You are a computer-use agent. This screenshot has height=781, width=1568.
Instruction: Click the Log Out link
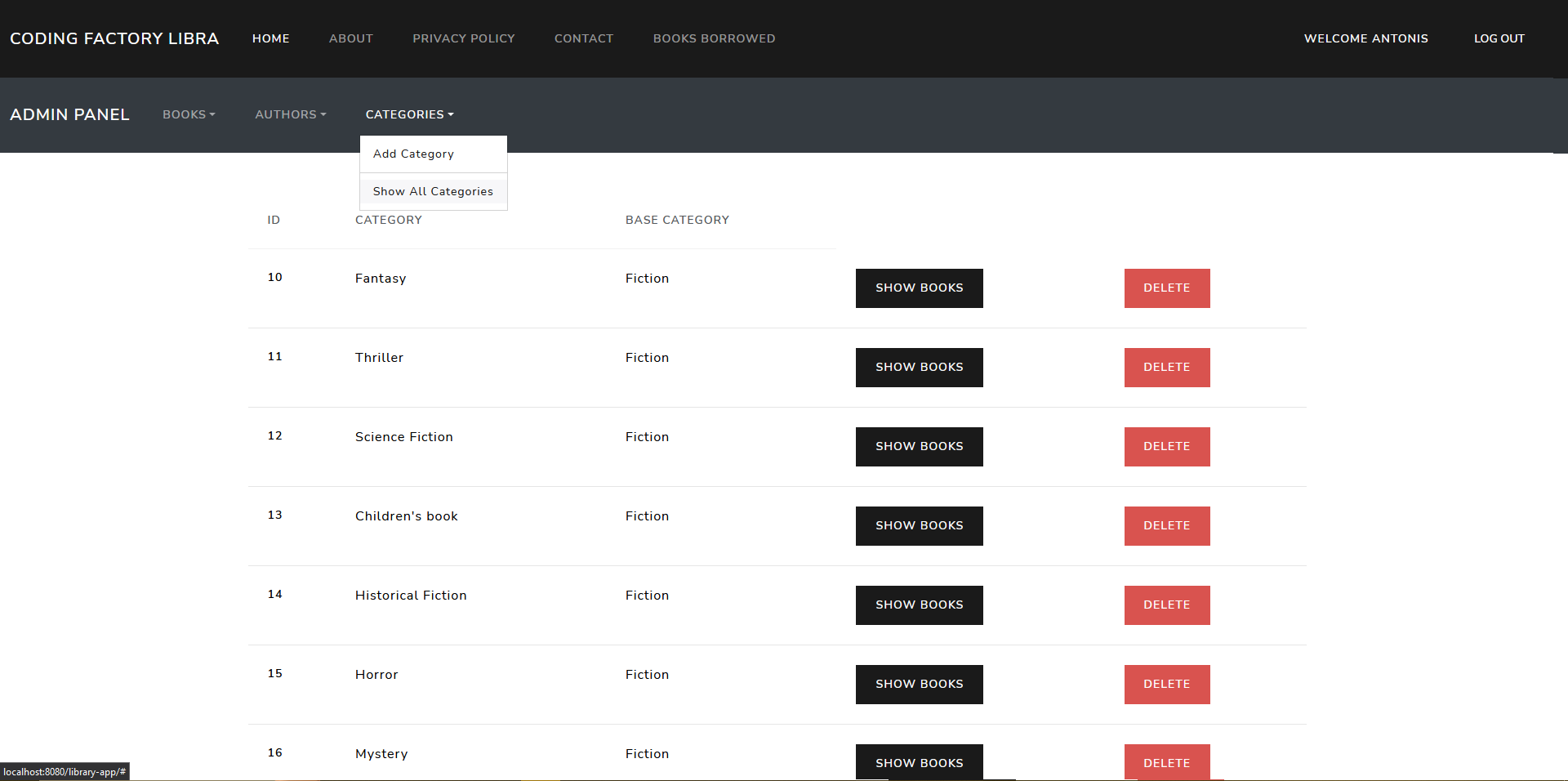pos(1499,38)
